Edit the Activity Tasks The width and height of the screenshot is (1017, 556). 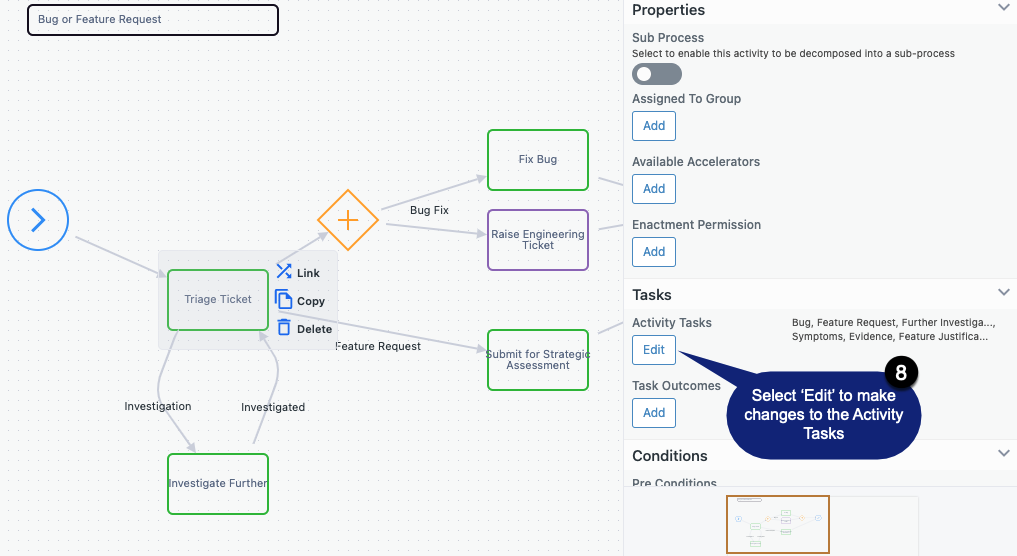point(654,350)
